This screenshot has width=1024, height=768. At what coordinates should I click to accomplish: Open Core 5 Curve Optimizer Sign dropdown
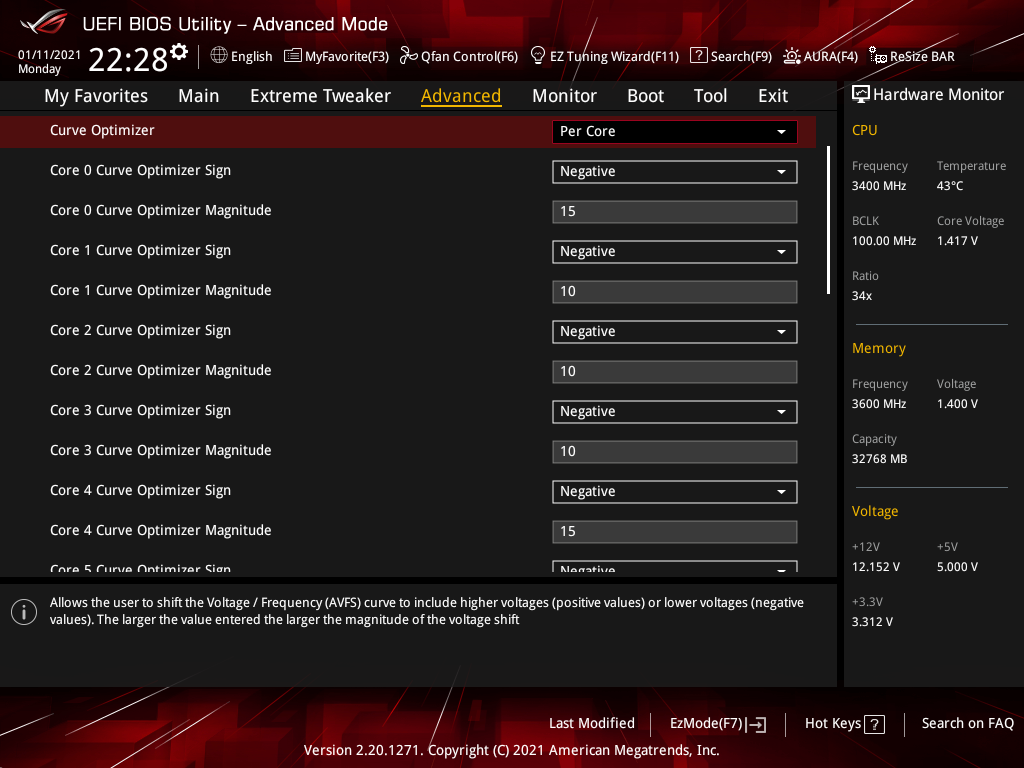coord(675,567)
